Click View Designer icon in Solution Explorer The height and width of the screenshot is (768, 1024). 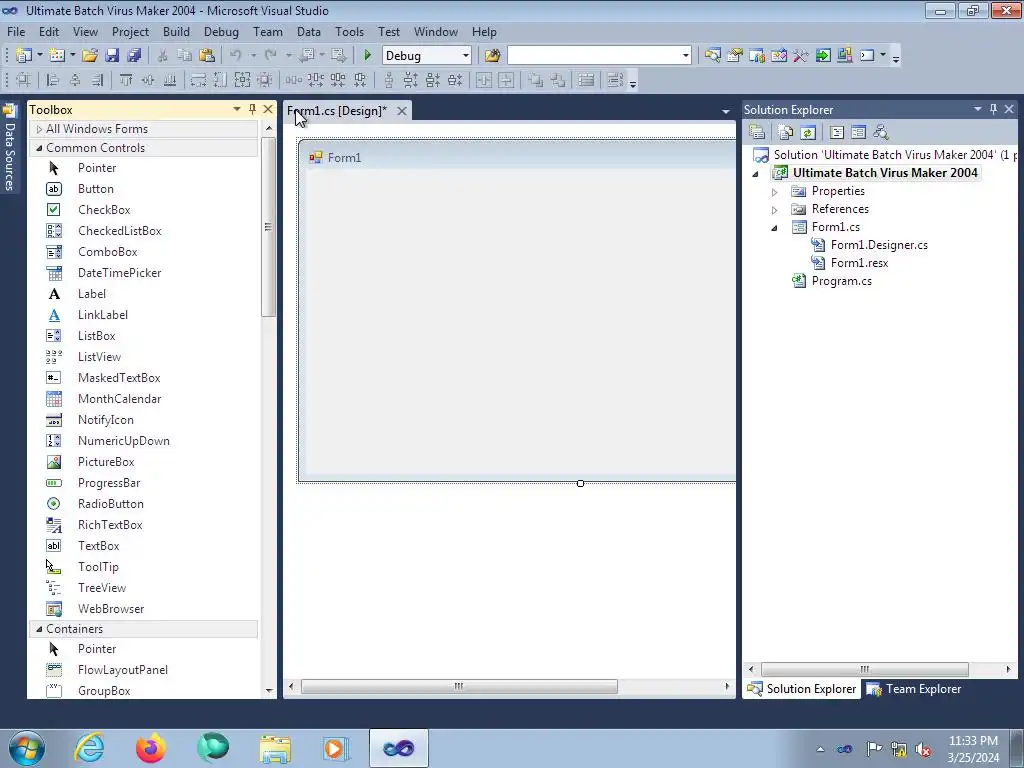[x=859, y=133]
